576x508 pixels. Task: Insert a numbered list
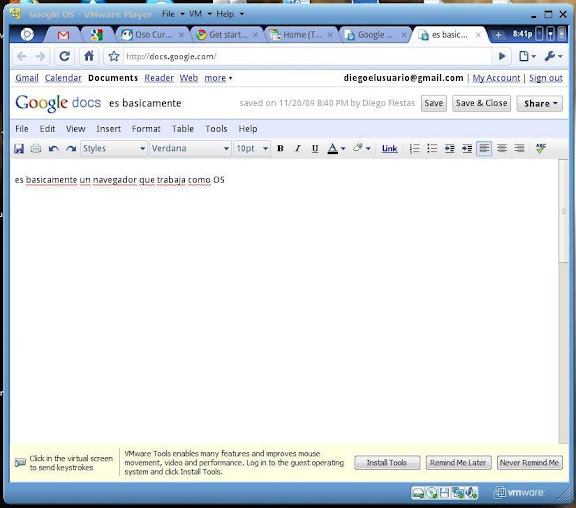coord(414,148)
